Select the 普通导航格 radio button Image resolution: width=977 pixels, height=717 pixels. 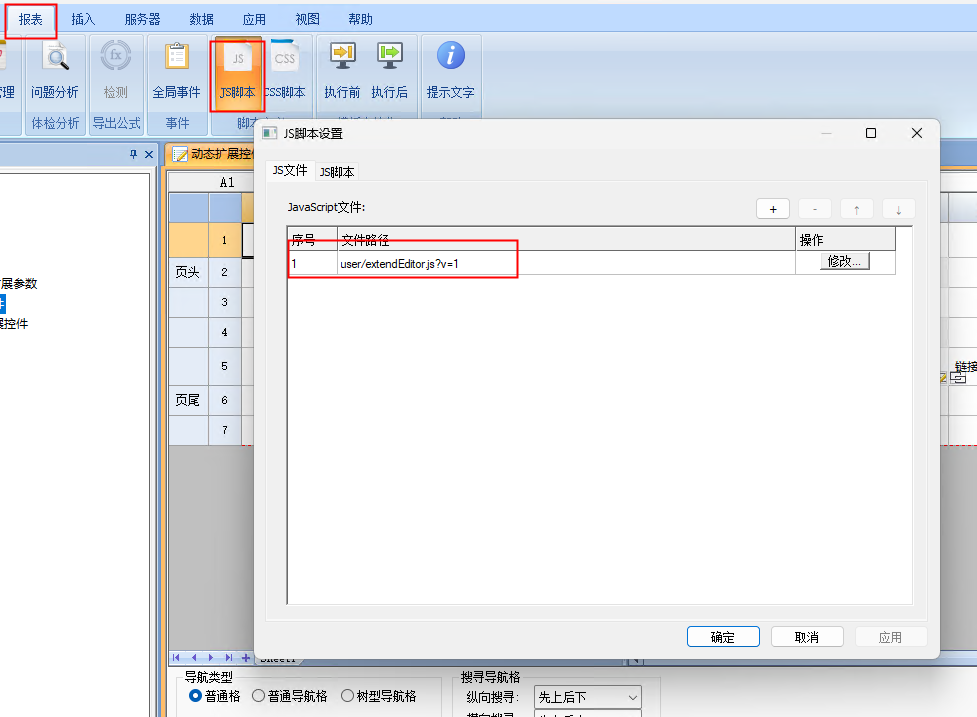(259, 696)
